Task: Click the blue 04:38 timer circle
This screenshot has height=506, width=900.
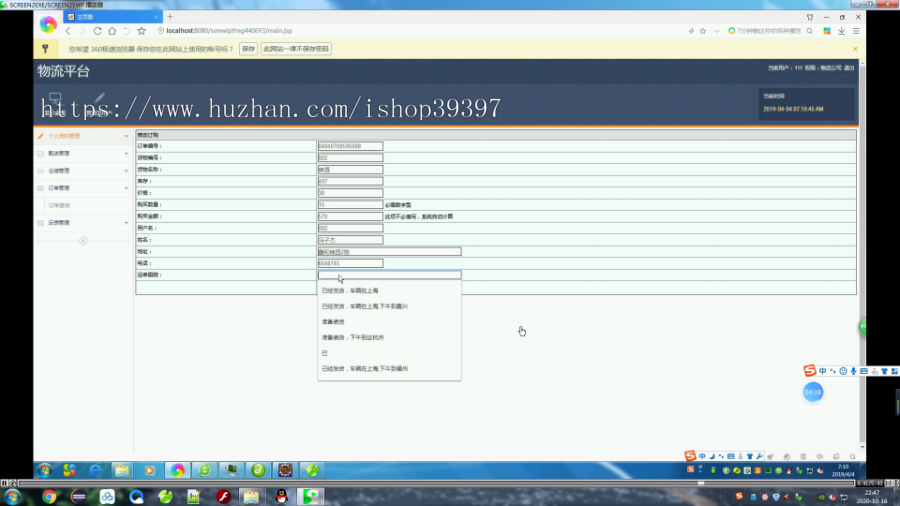Action: [x=813, y=392]
